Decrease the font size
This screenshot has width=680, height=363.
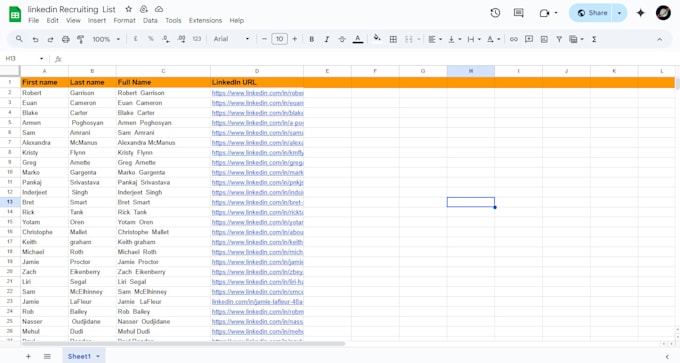(264, 39)
